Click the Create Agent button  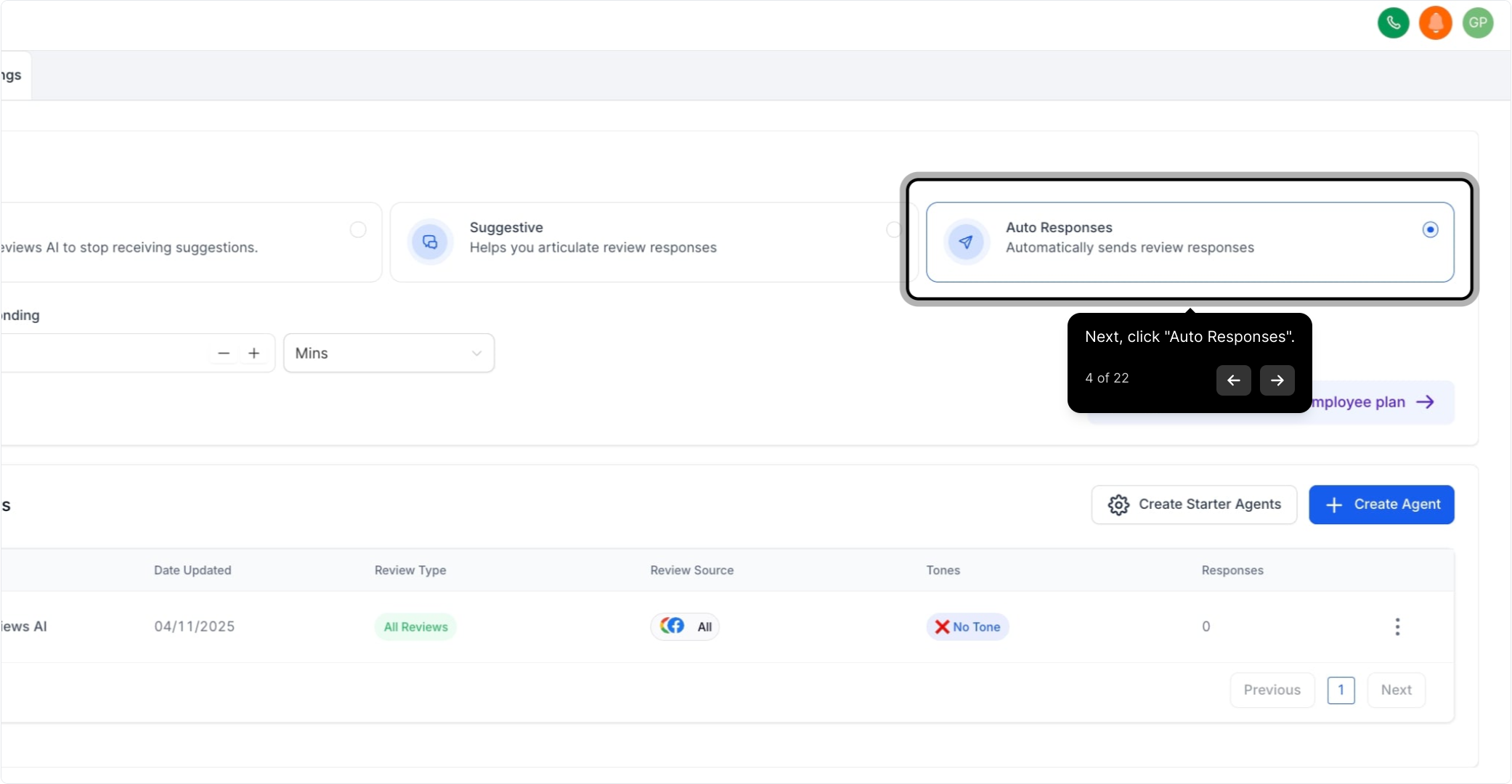(1381, 505)
